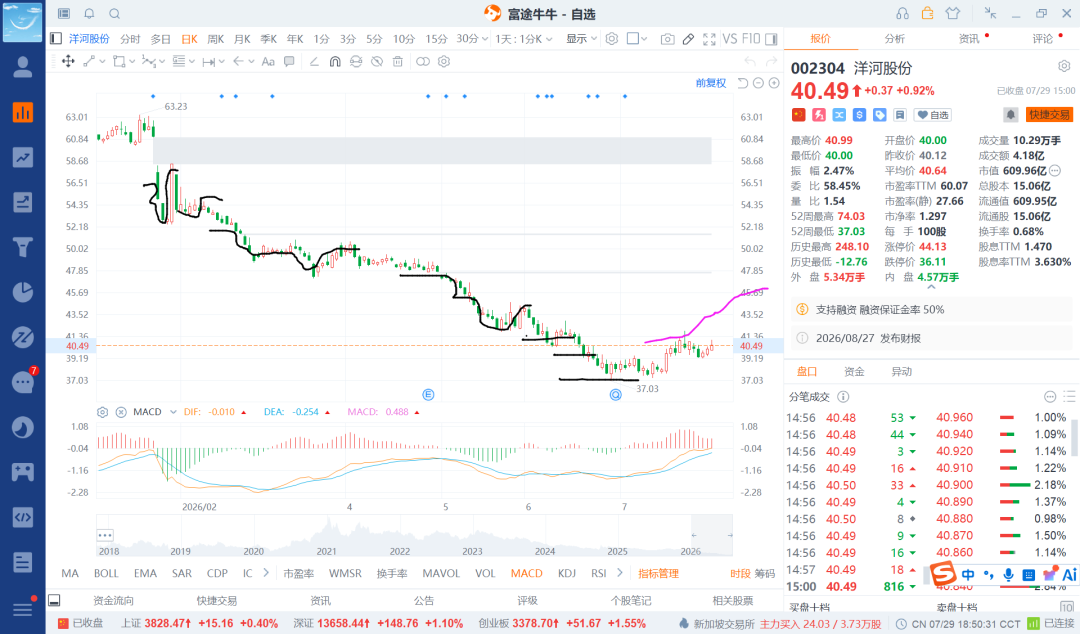Click the stock note icon beside 自选

(x=900, y=115)
